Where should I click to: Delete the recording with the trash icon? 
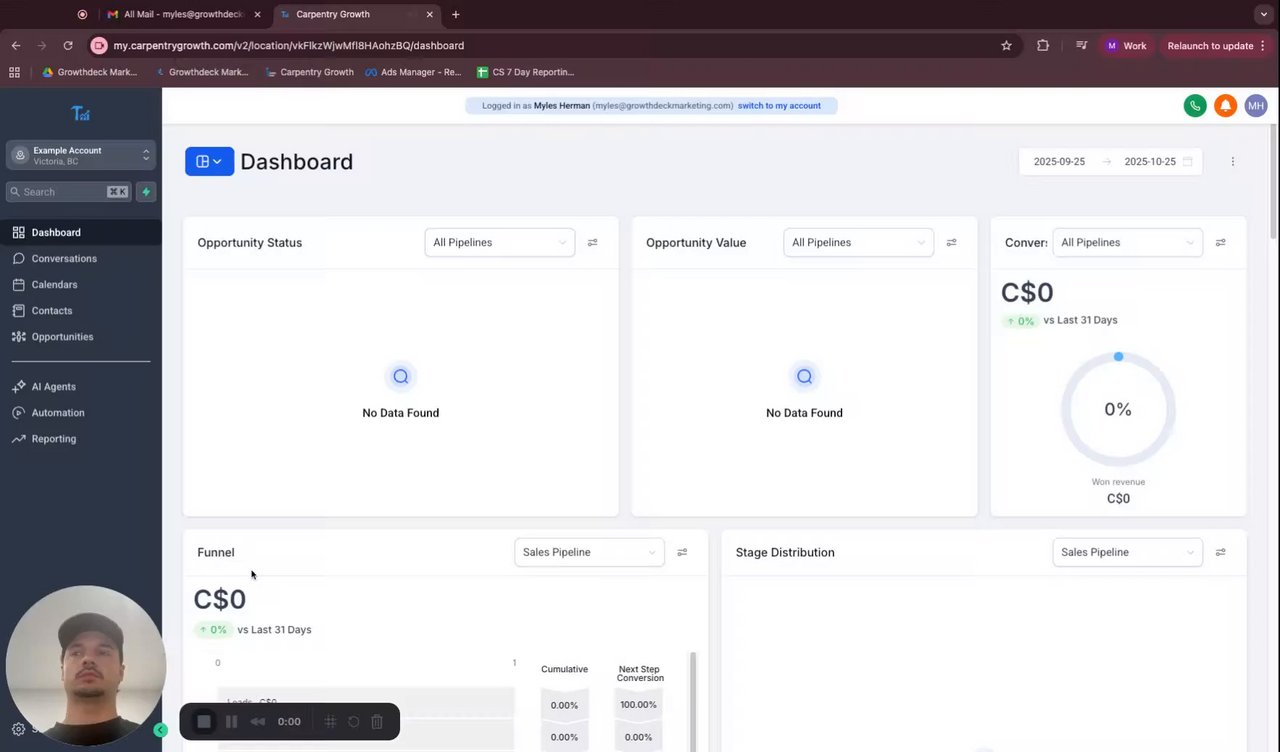click(377, 721)
